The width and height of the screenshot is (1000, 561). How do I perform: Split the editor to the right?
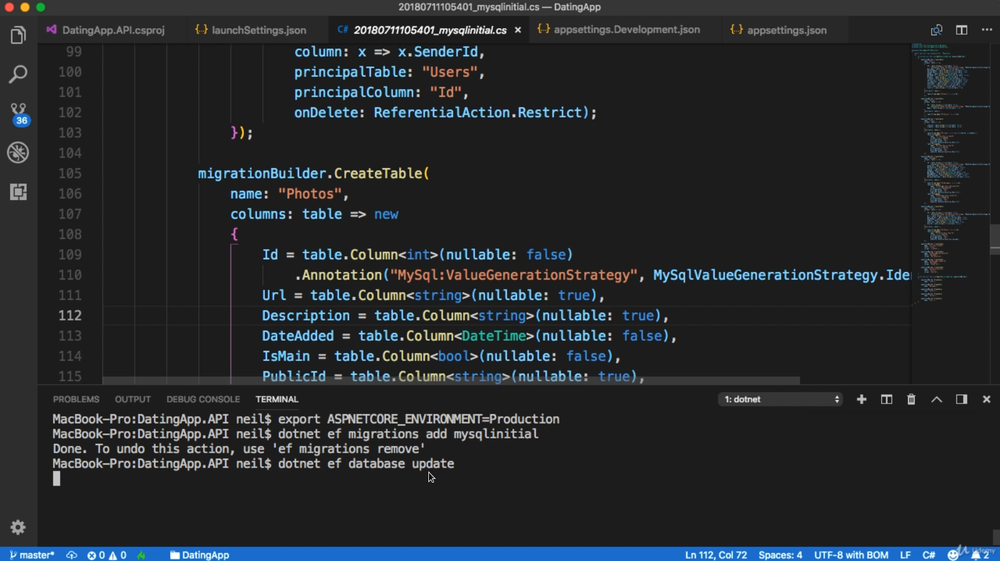click(962, 30)
